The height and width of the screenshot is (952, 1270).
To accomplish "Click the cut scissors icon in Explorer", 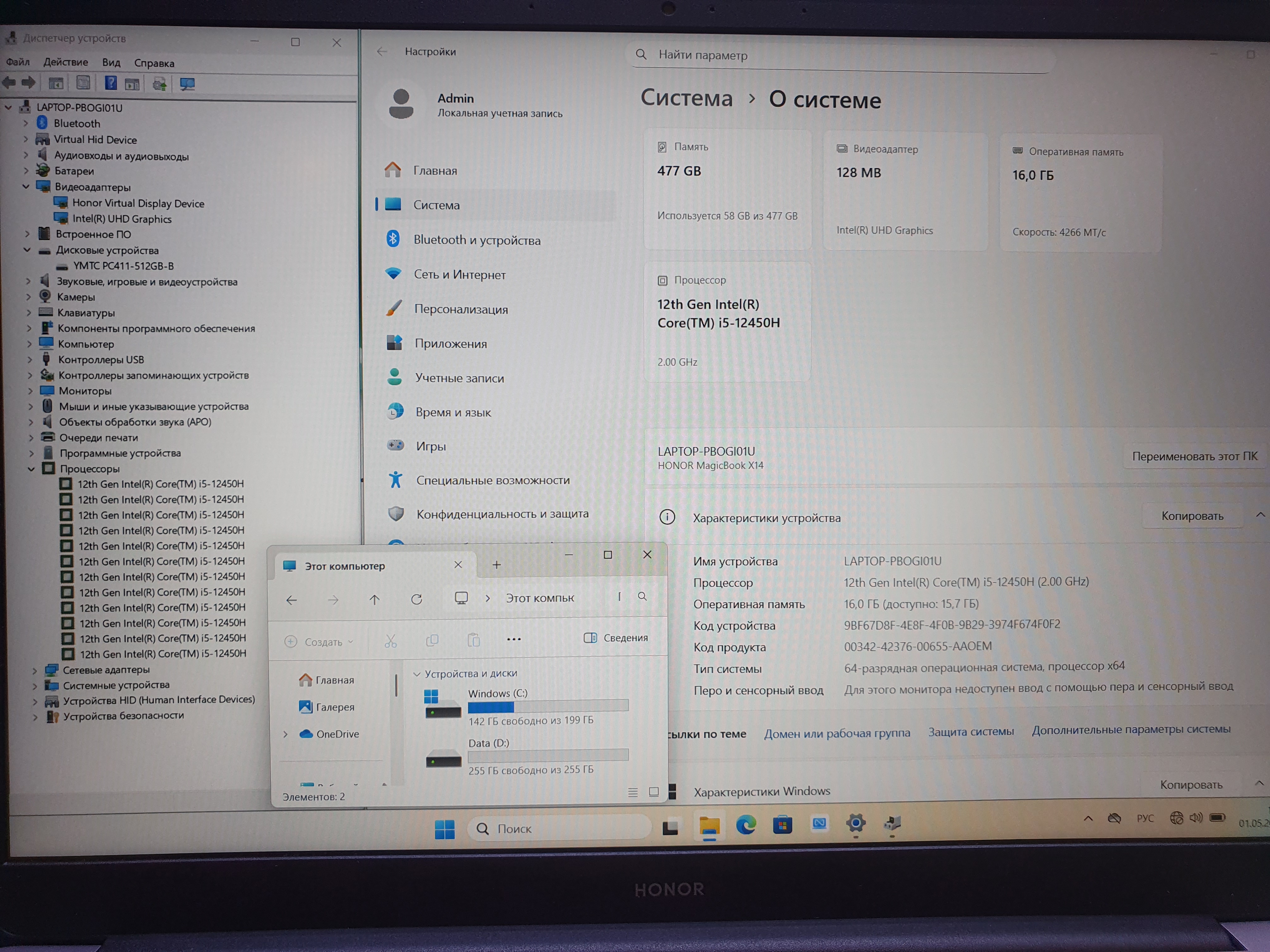I will point(390,641).
